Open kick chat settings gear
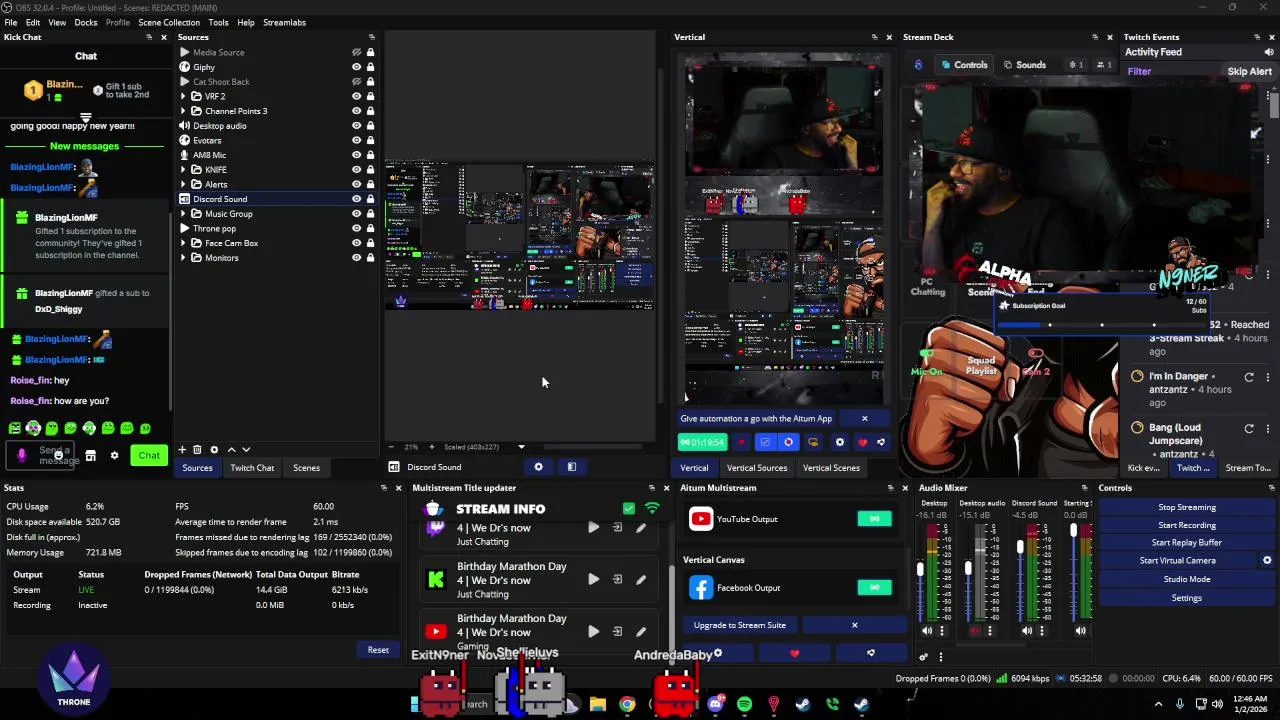1280x720 pixels. 114,456
